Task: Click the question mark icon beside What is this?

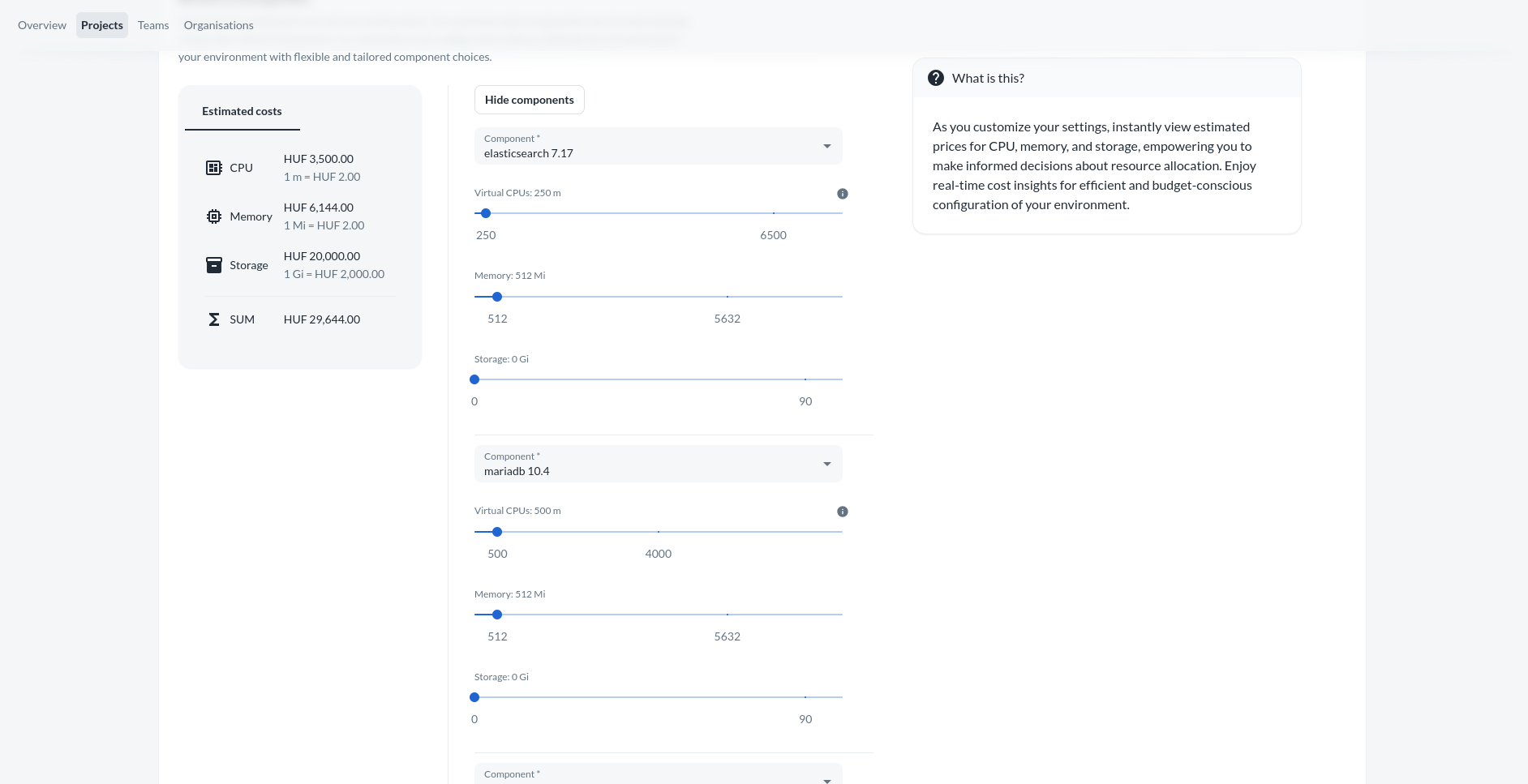Action: pyautogui.click(x=935, y=78)
